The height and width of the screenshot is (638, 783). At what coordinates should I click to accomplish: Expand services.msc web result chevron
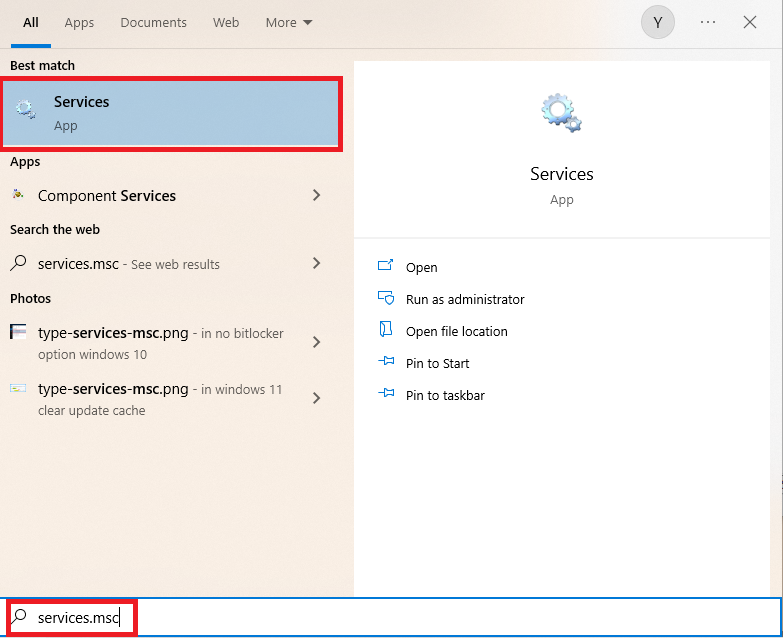[316, 263]
